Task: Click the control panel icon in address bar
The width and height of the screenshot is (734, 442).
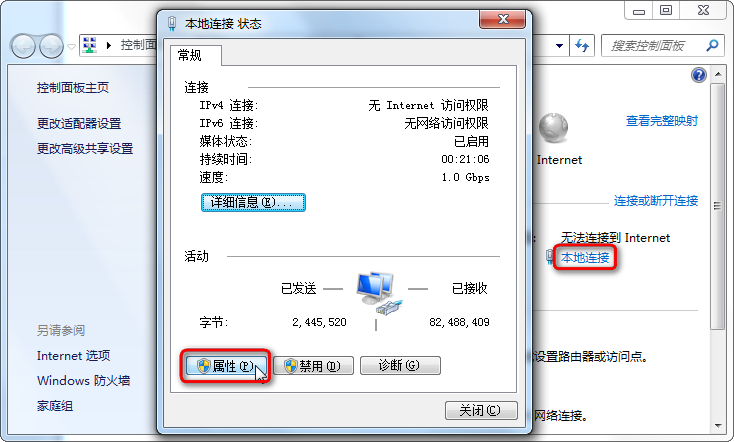Action: coord(90,45)
